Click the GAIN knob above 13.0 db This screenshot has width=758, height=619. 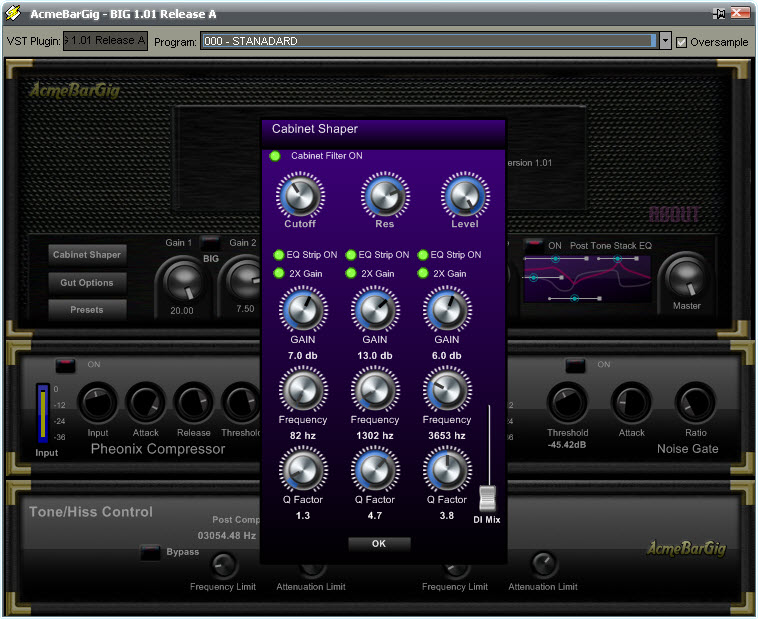coord(375,310)
